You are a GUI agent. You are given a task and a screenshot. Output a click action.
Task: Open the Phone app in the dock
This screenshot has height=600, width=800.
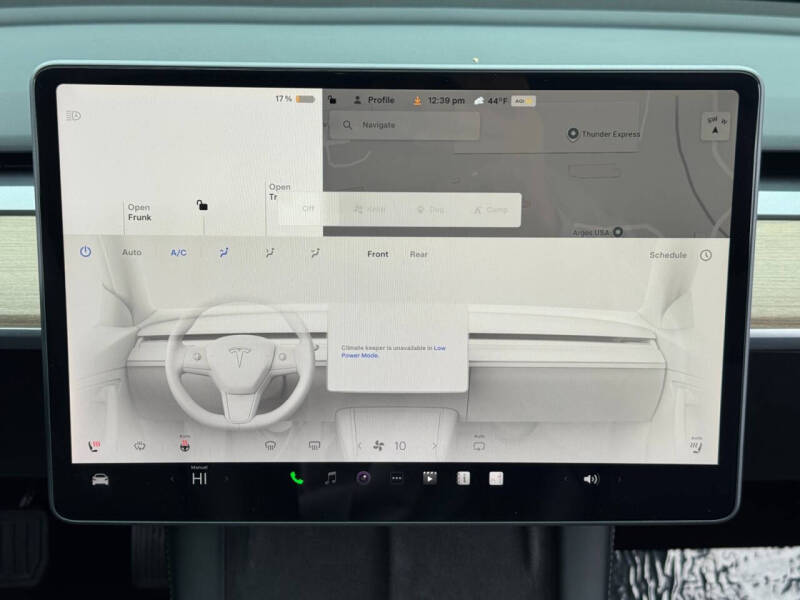click(x=295, y=478)
